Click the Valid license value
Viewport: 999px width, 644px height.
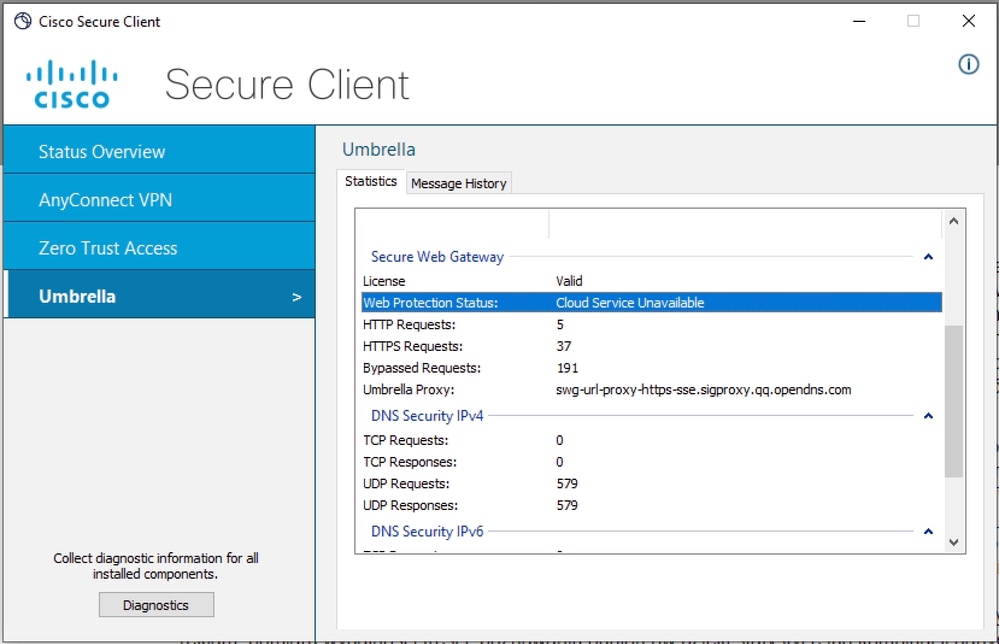coord(569,281)
